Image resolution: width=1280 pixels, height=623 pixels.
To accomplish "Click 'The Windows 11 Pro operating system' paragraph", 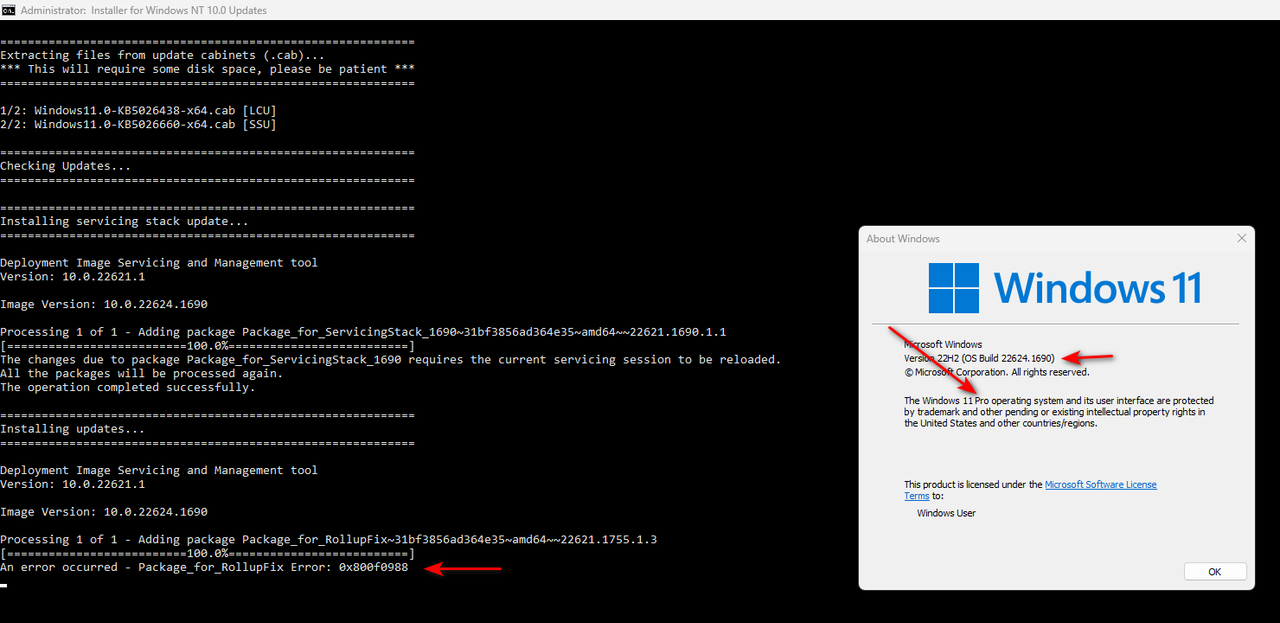I will 1059,412.
